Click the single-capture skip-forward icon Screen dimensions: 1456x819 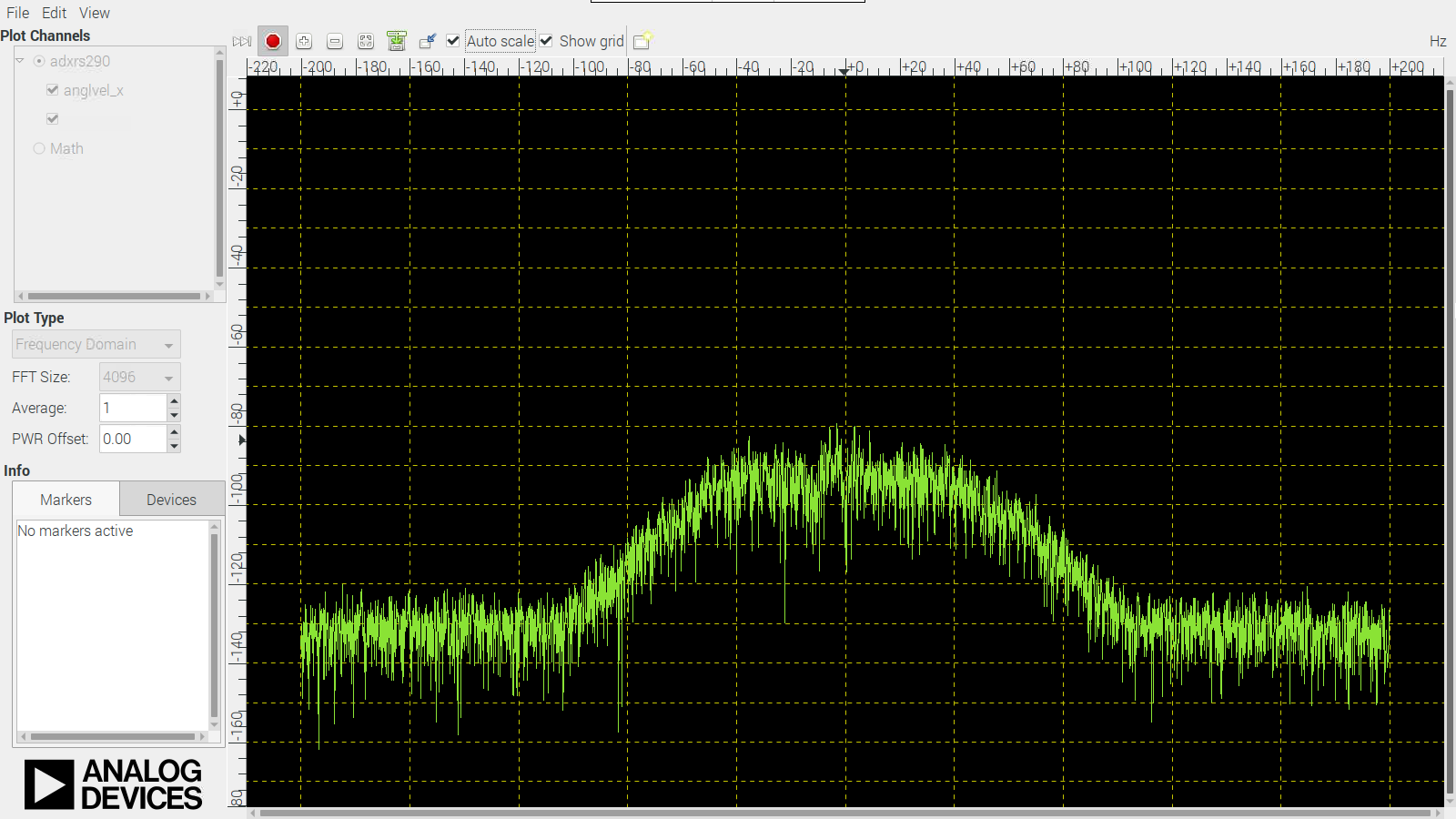242,41
